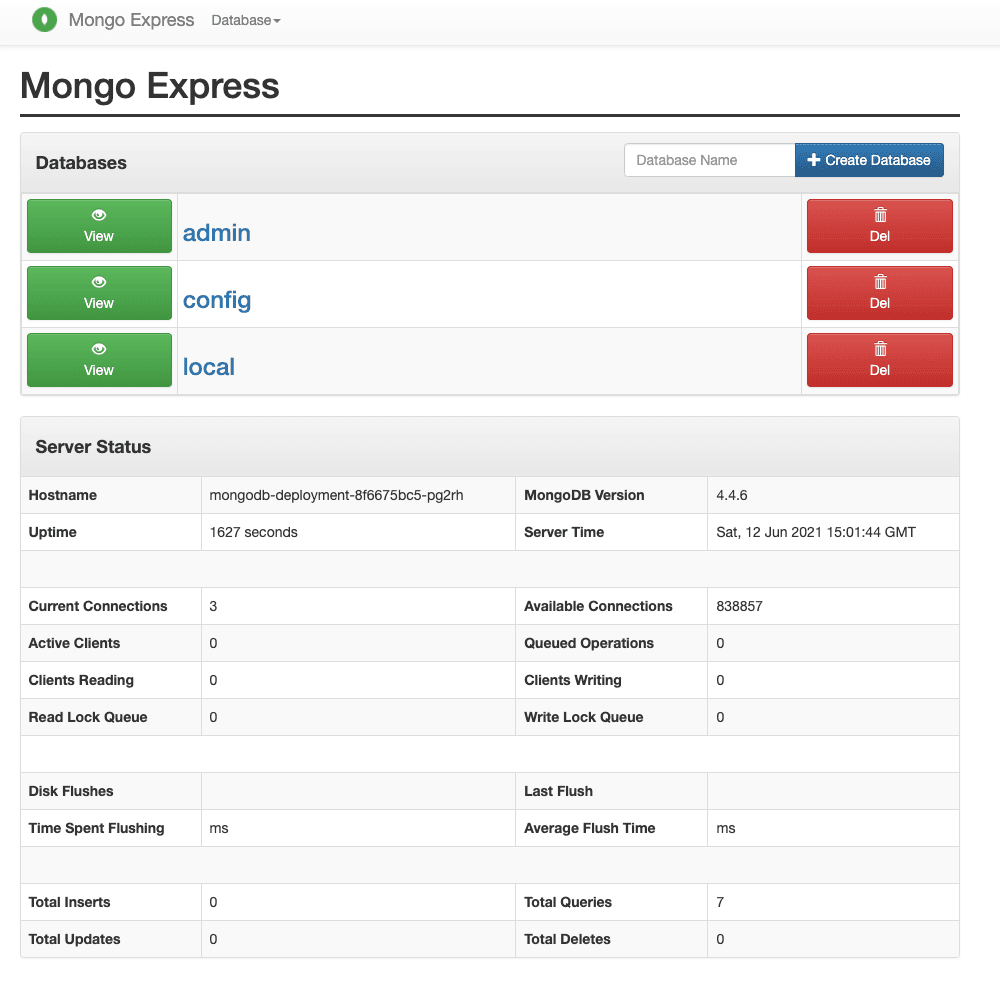Image resolution: width=1000 pixels, height=983 pixels.
Task: View the config database contents
Action: tap(98, 293)
